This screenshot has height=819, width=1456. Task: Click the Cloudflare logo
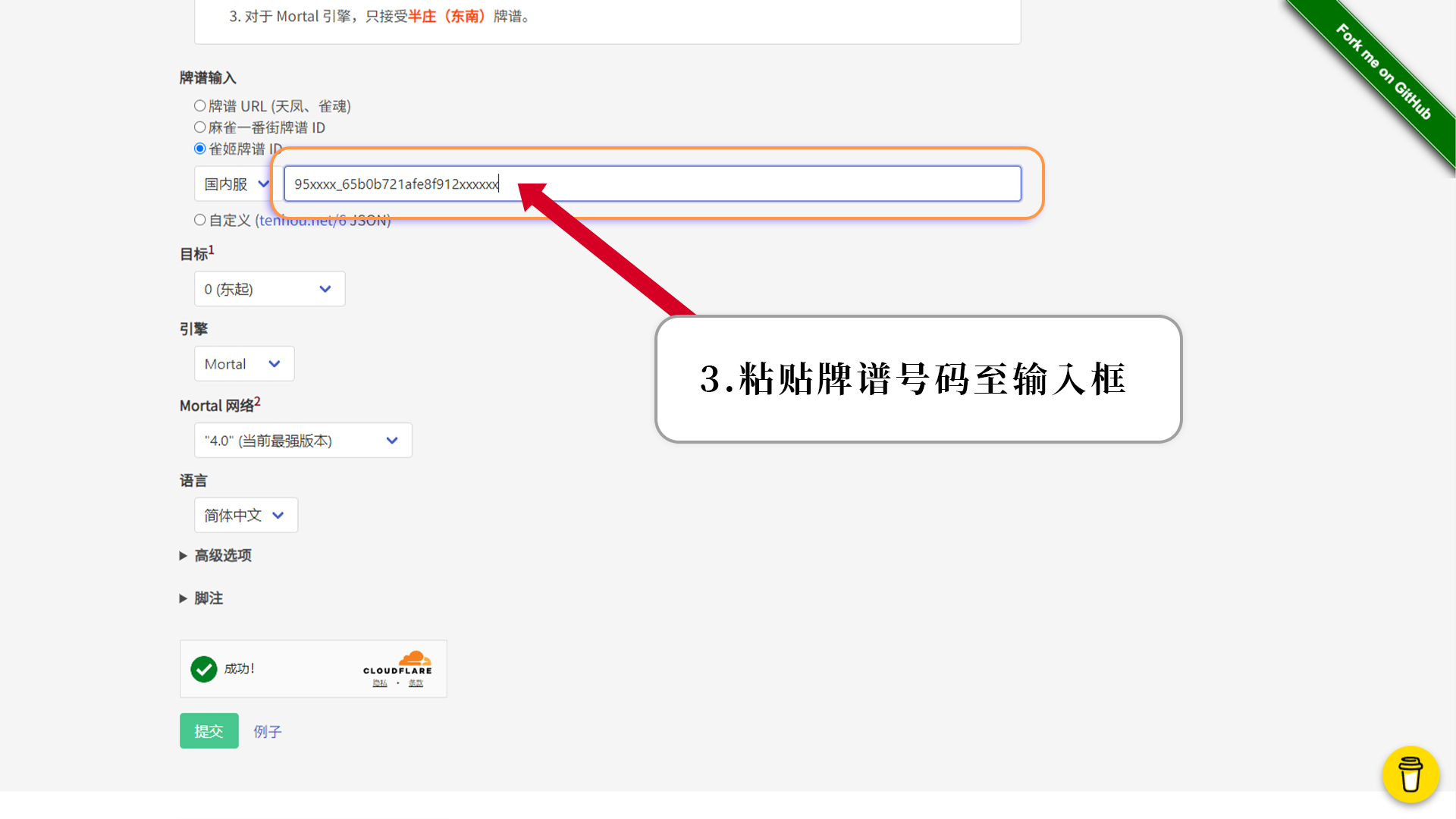point(397,662)
